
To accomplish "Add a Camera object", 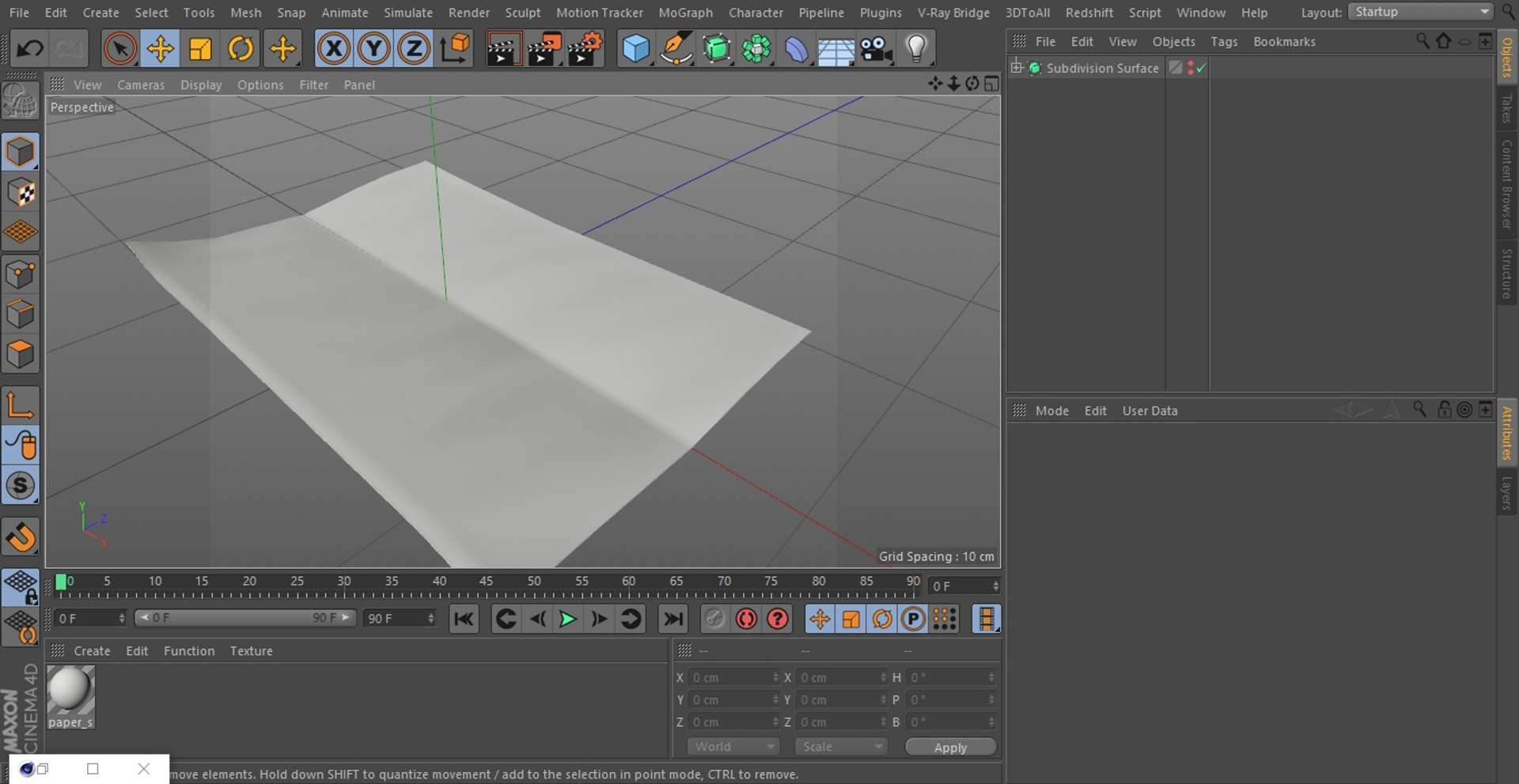I will point(877,49).
